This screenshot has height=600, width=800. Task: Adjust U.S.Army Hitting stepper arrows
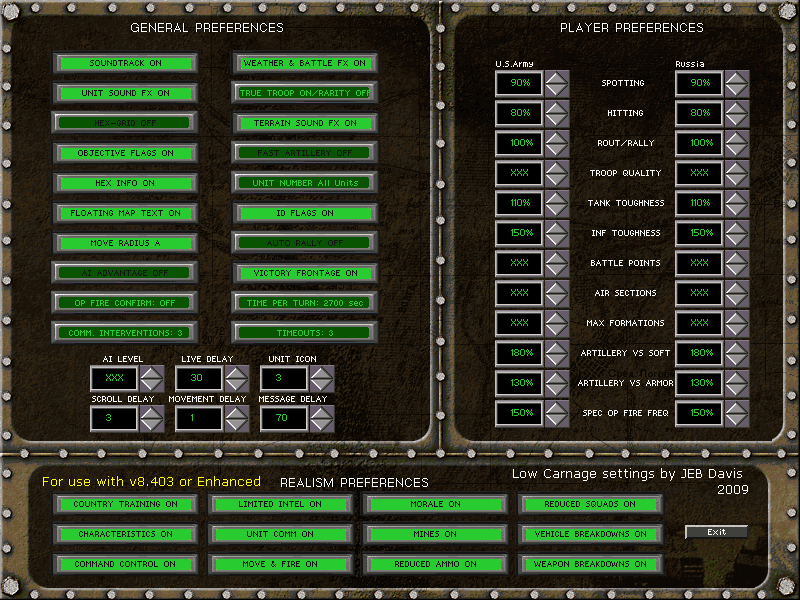557,113
